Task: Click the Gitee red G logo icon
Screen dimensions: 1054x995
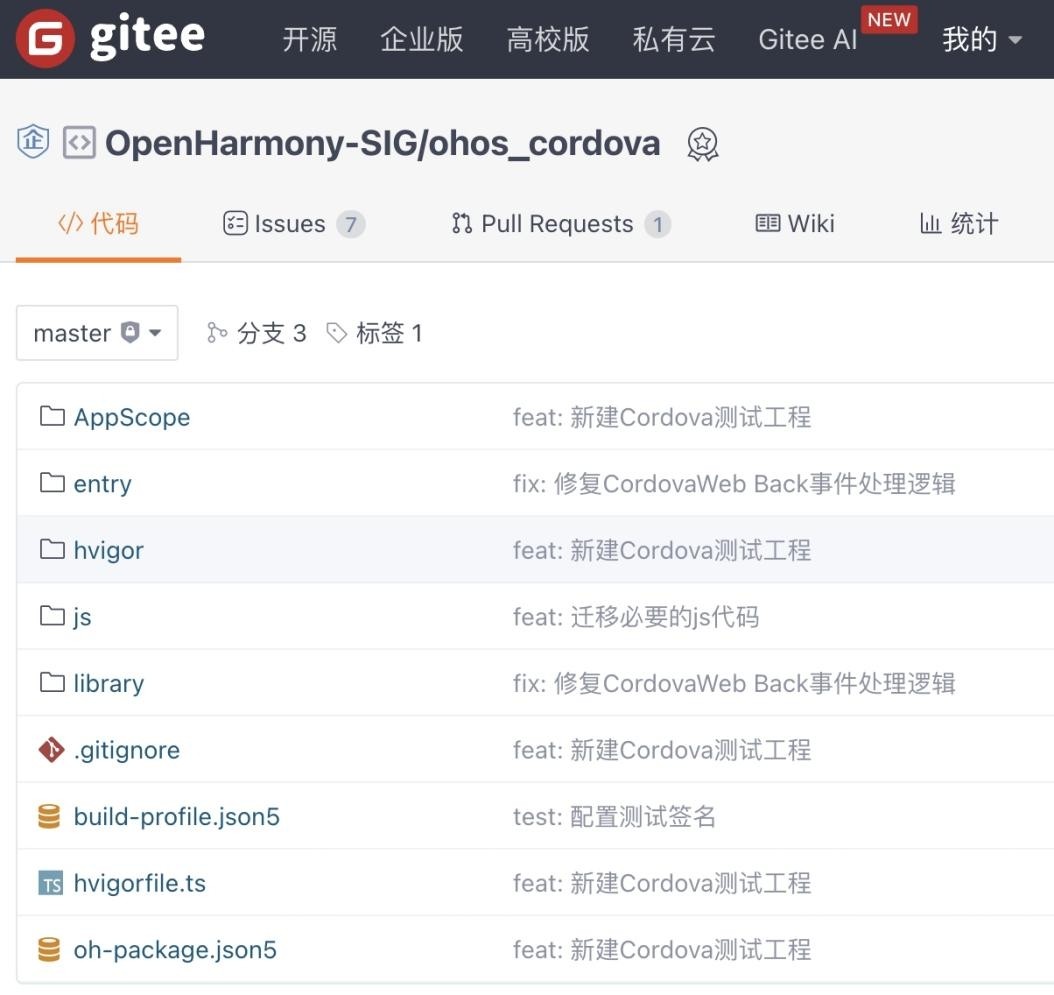Action: pyautogui.click(x=45, y=38)
